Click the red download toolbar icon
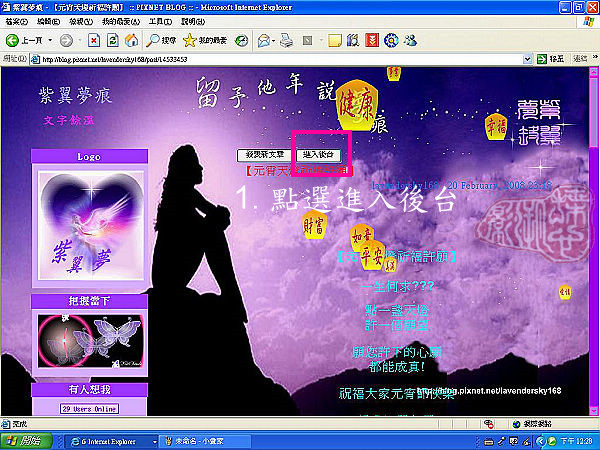This screenshot has height=450, width=600. (x=372, y=40)
